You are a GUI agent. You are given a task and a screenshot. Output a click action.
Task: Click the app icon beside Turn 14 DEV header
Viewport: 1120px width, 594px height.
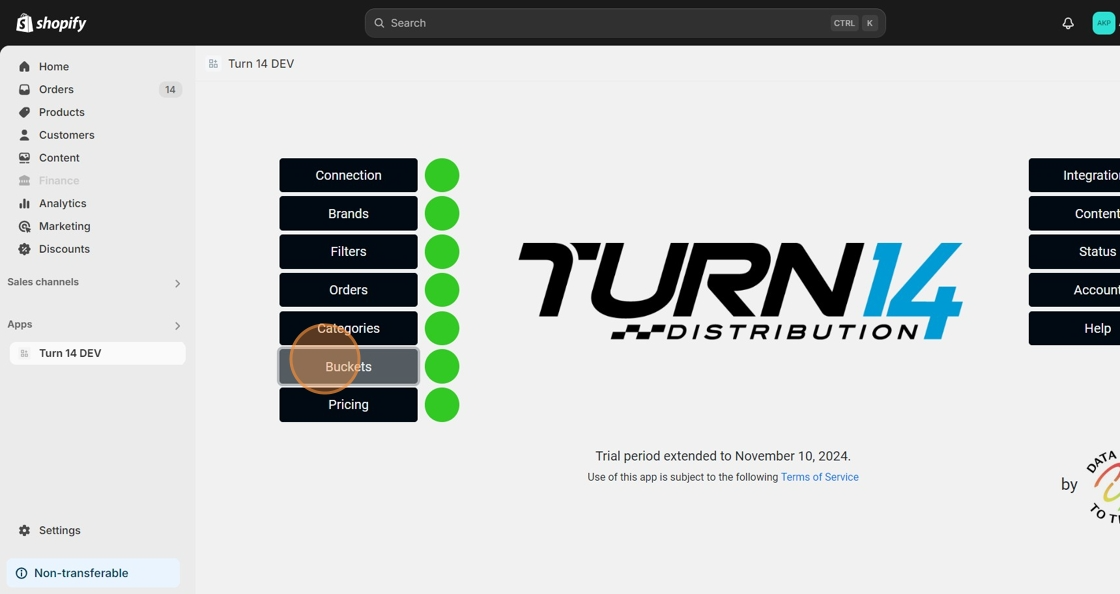point(213,64)
